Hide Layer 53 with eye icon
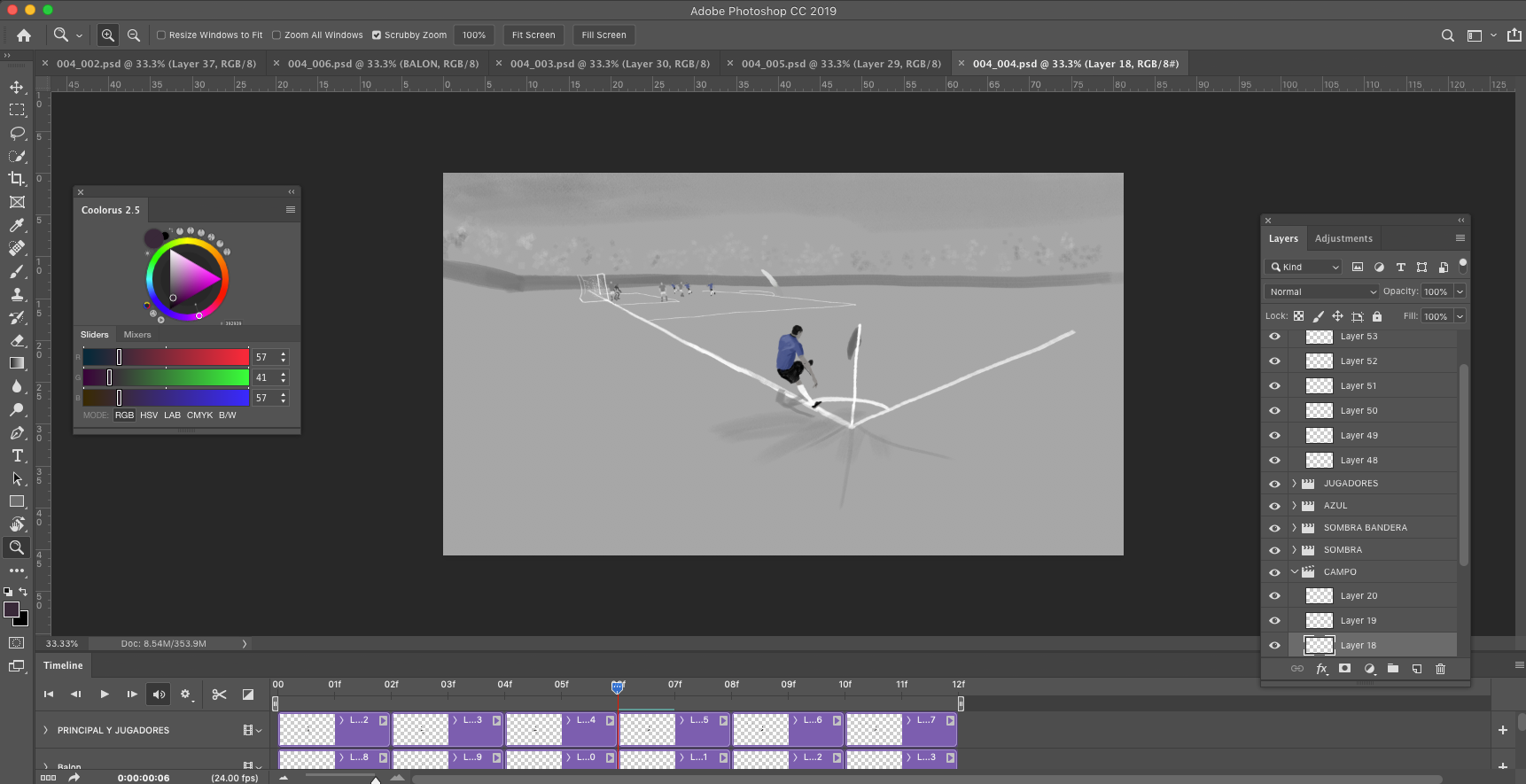 (1274, 337)
